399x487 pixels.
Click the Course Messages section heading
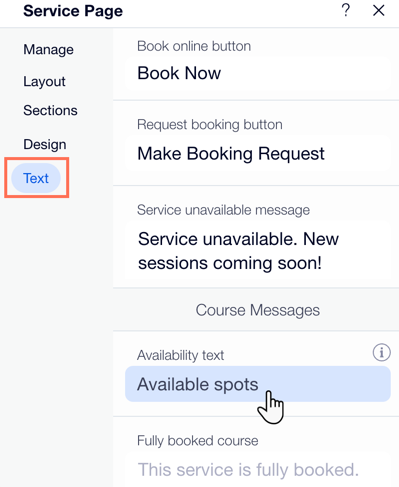click(x=258, y=310)
